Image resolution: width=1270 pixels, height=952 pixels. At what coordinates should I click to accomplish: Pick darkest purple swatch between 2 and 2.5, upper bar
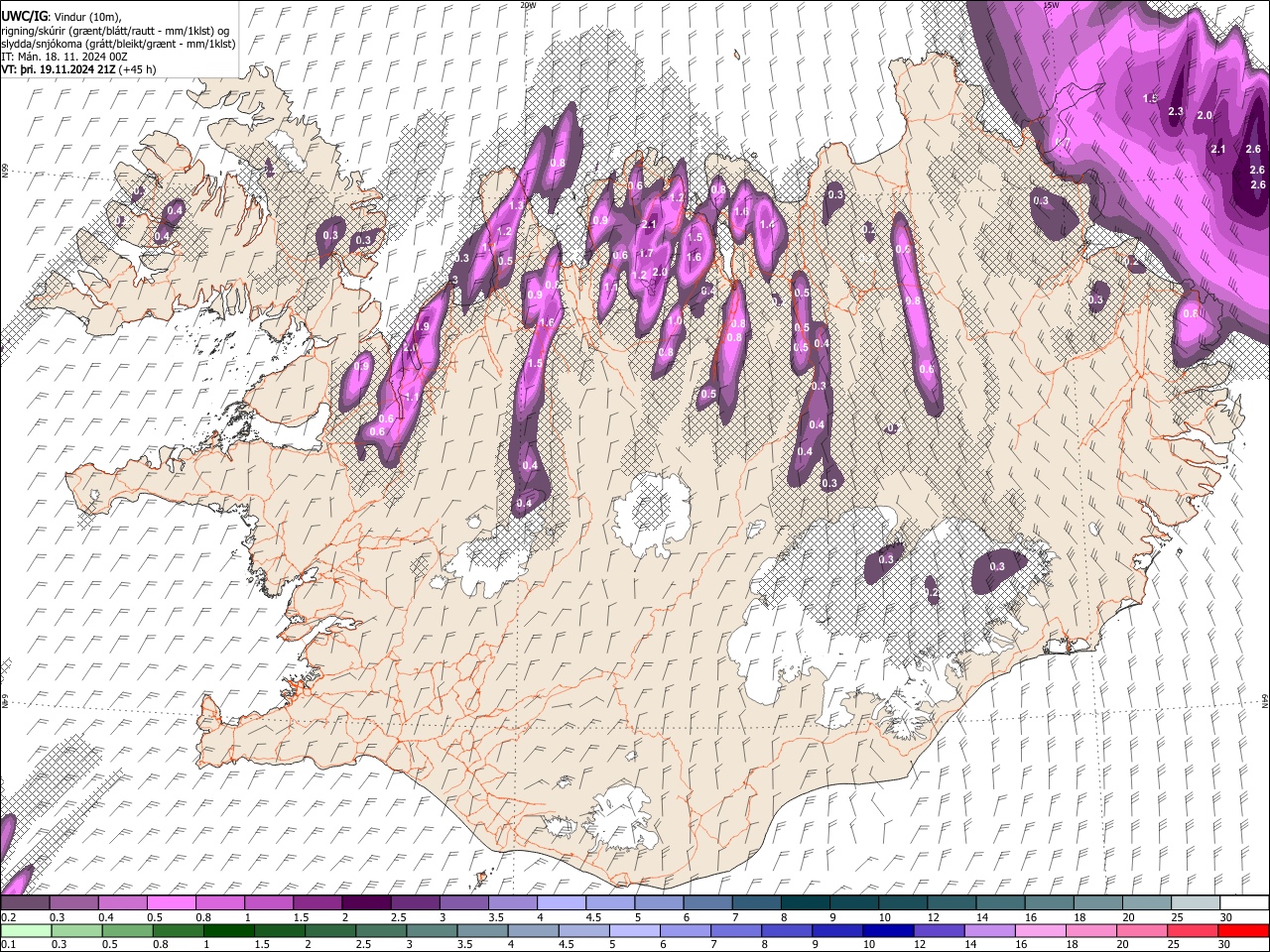[365, 903]
